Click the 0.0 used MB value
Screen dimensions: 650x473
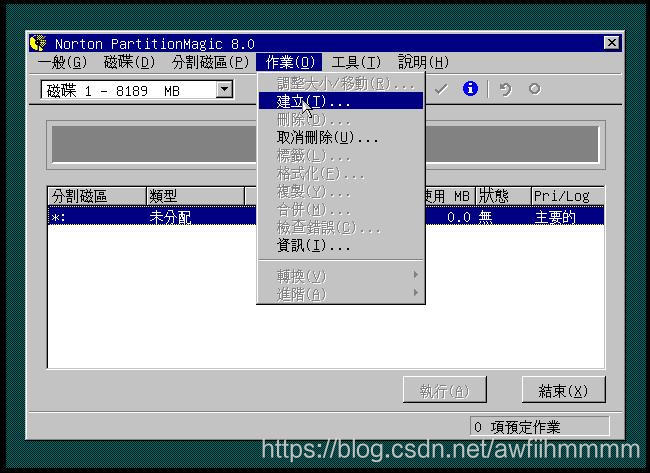(458, 217)
